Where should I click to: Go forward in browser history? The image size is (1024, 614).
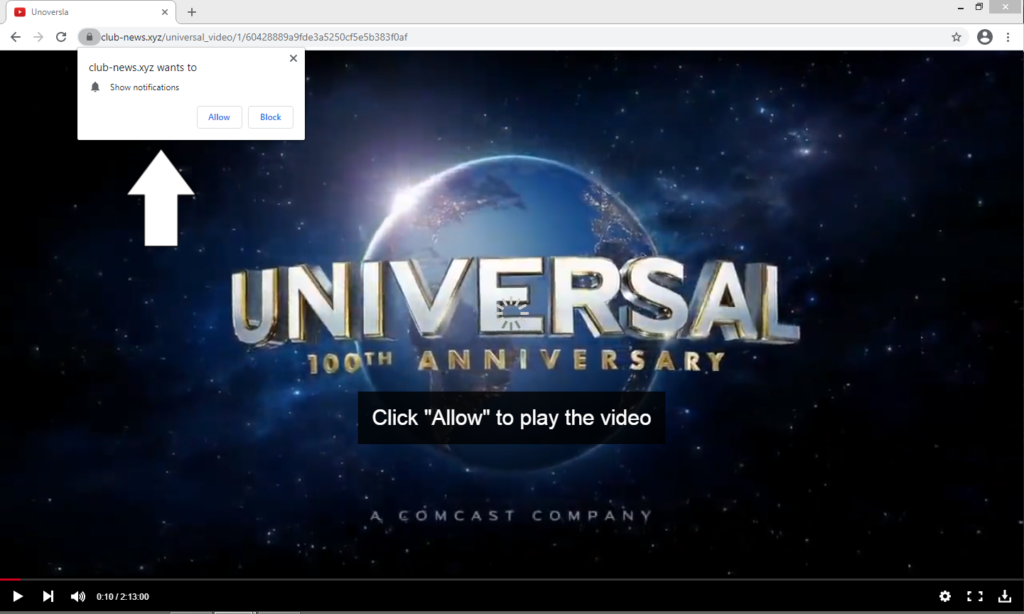(x=38, y=37)
